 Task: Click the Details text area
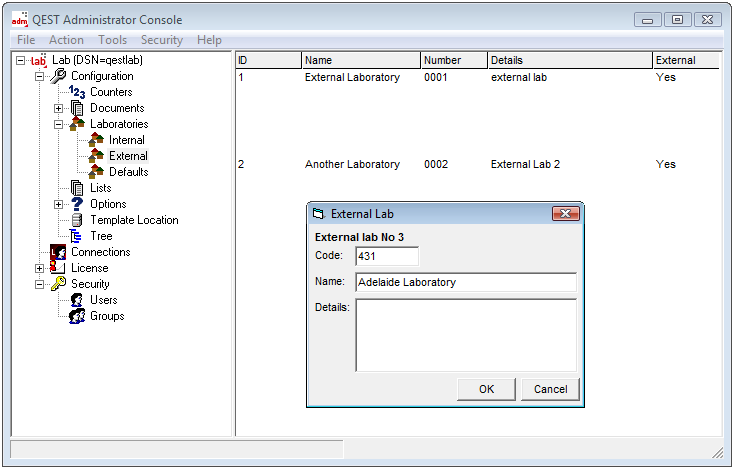(465, 335)
